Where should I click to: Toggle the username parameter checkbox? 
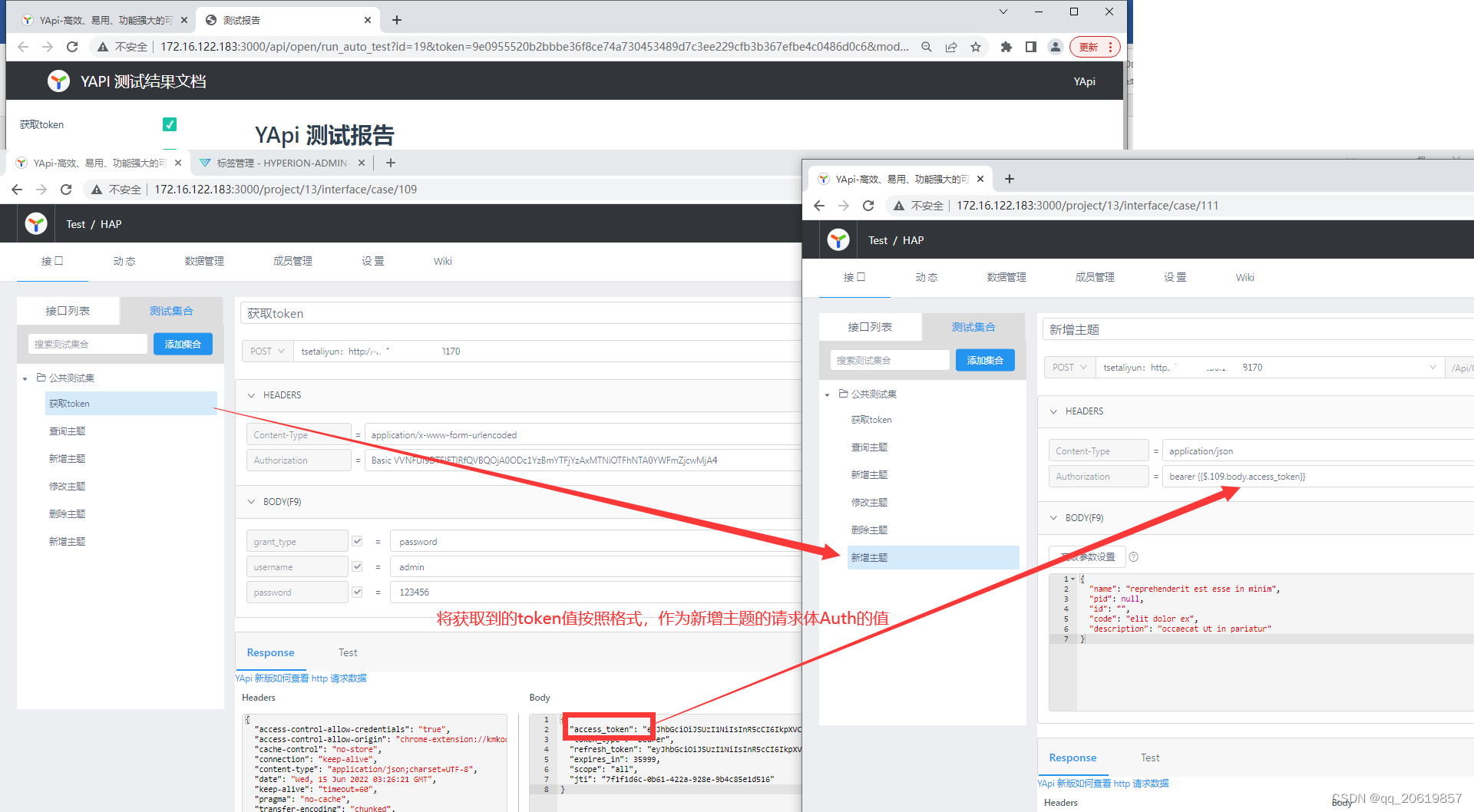click(x=357, y=566)
